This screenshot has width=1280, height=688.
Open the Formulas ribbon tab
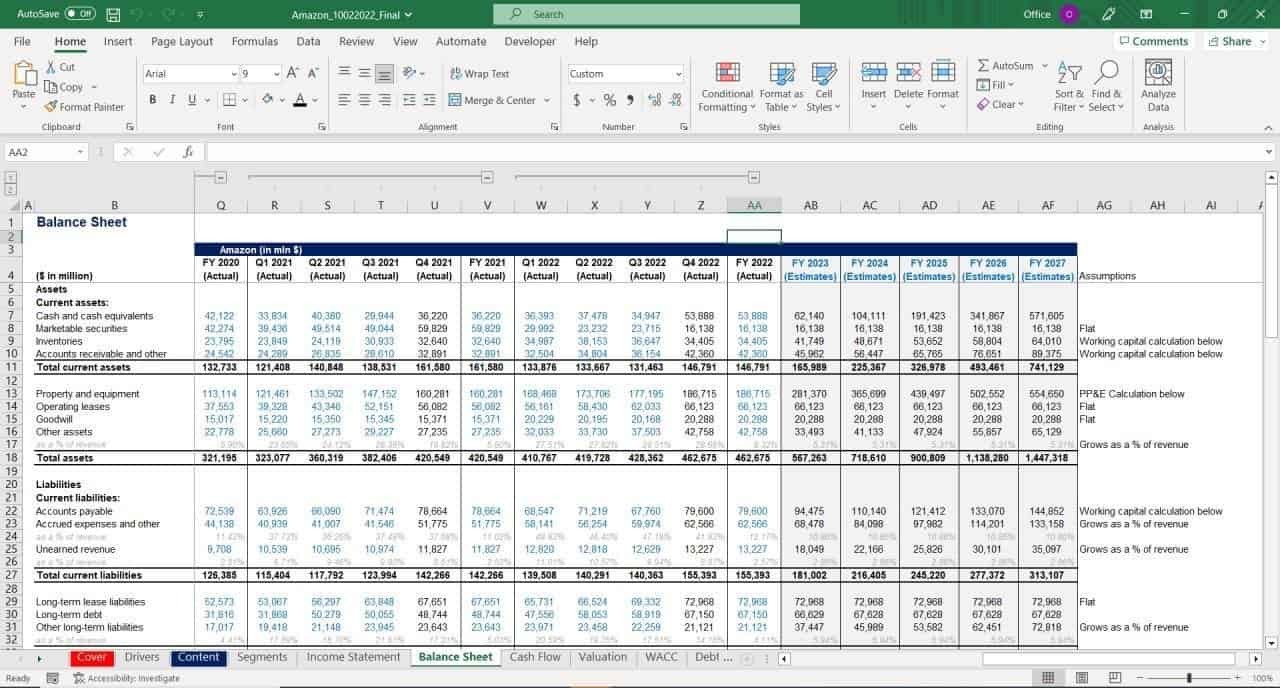pos(255,41)
